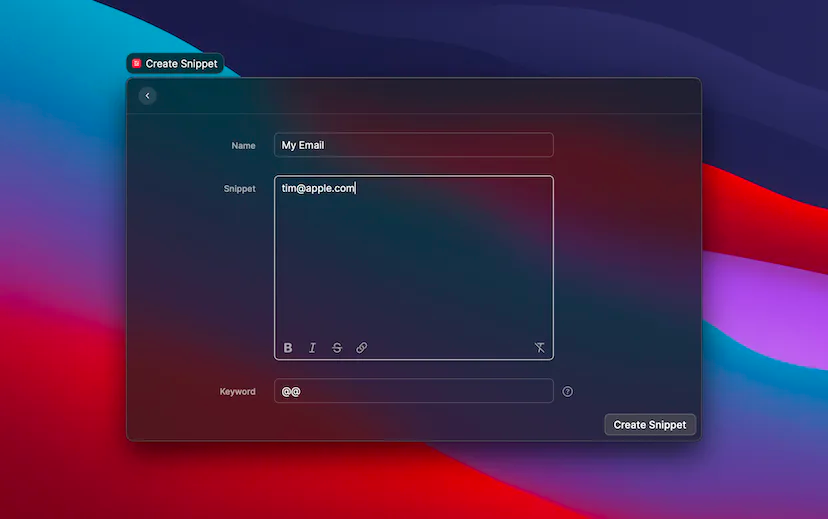Click the Create Snippet button
828x519 pixels.
tap(650, 424)
